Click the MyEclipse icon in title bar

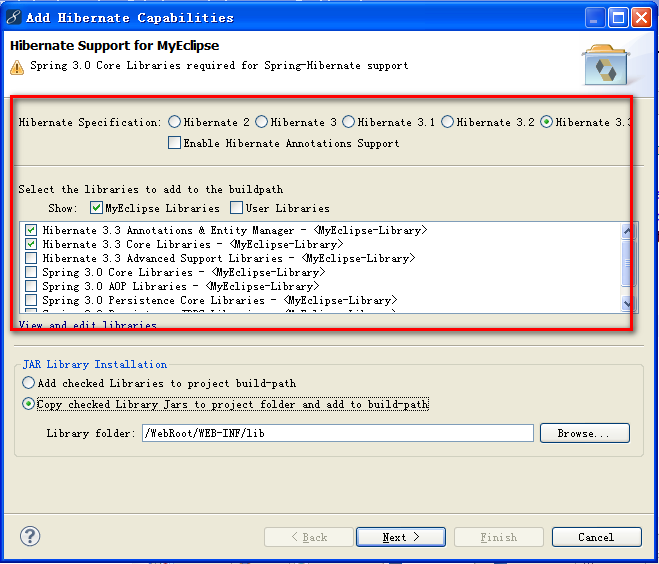tap(13, 18)
